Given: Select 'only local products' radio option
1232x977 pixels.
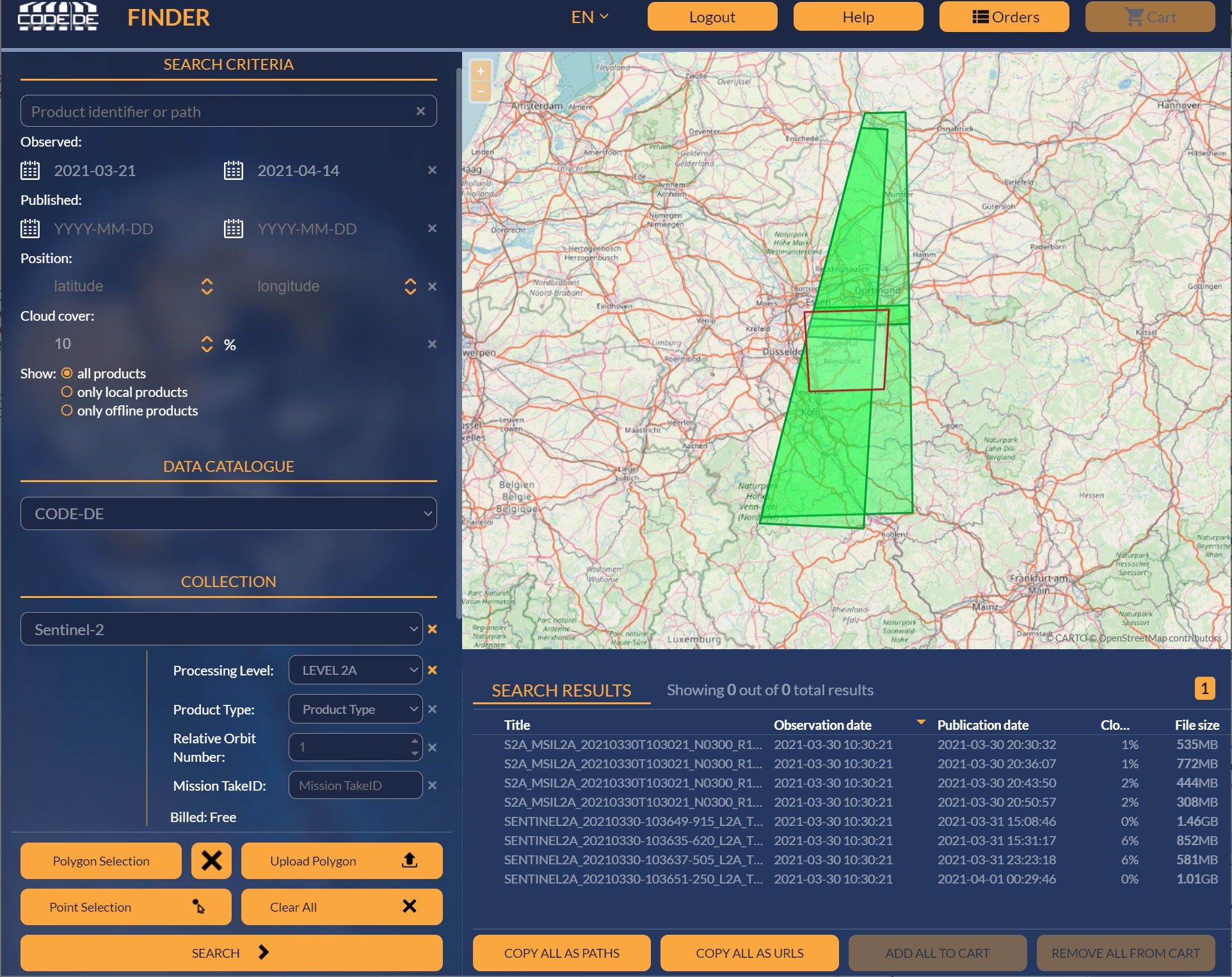Looking at the screenshot, I should (x=67, y=392).
